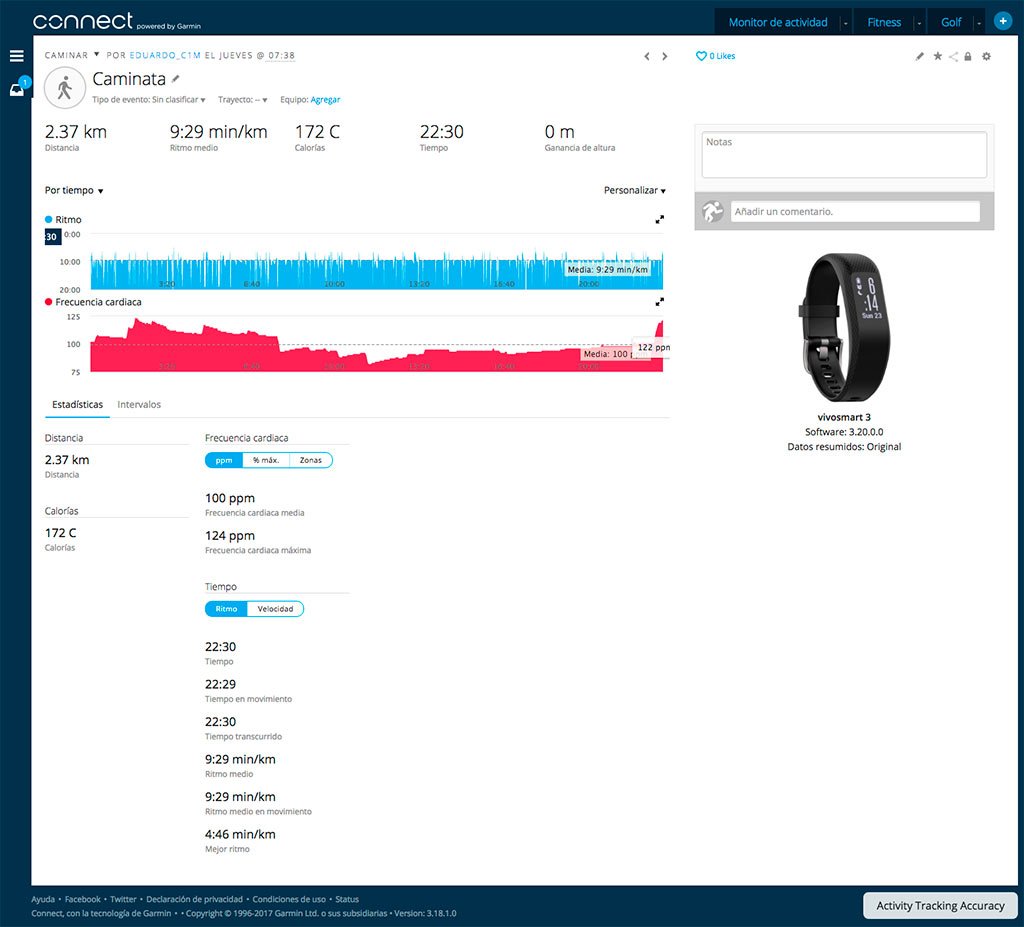Click Agregar equipment link
This screenshot has width=1024, height=927.
coord(325,100)
